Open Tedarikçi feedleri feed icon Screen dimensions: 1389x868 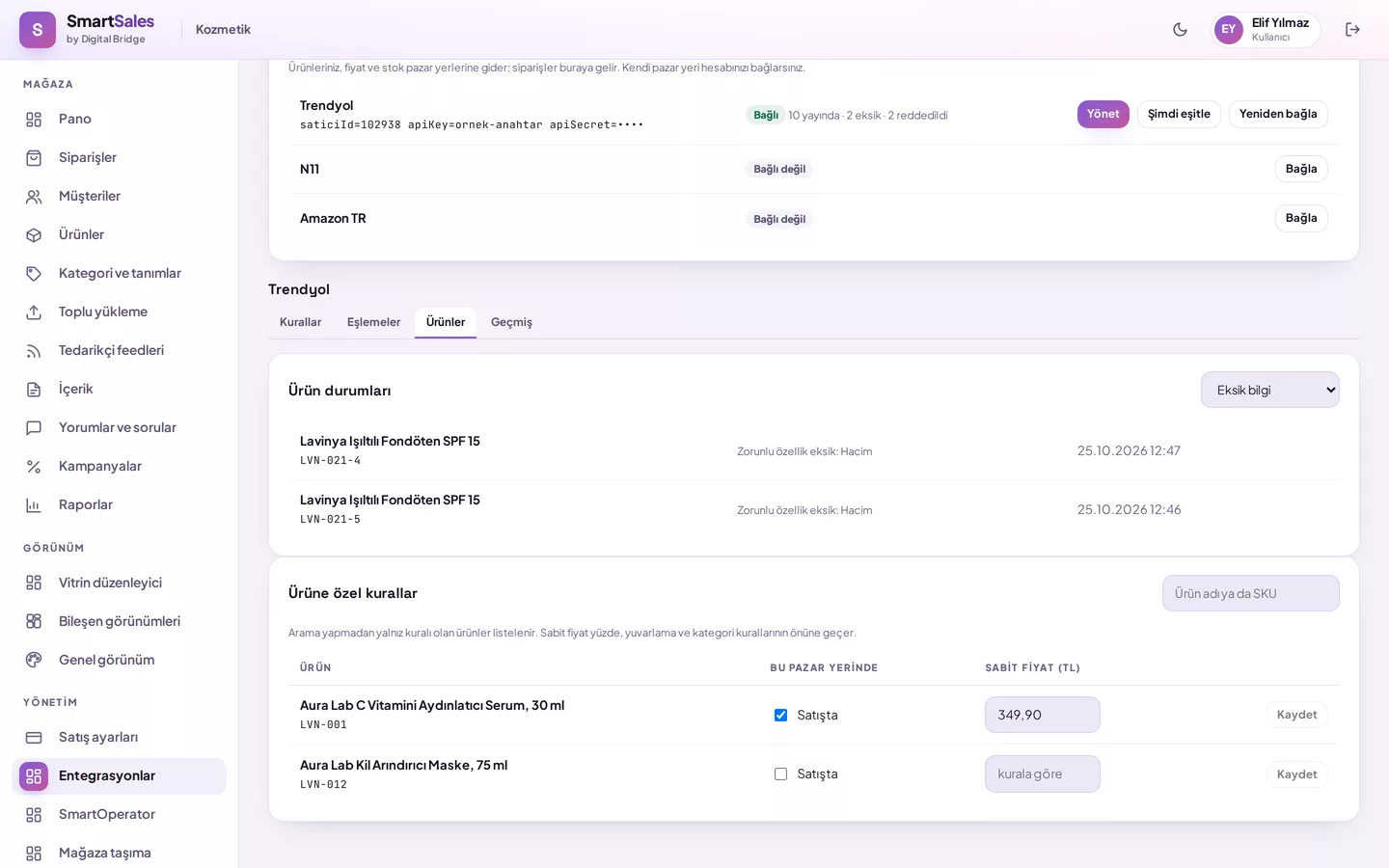pos(34,351)
